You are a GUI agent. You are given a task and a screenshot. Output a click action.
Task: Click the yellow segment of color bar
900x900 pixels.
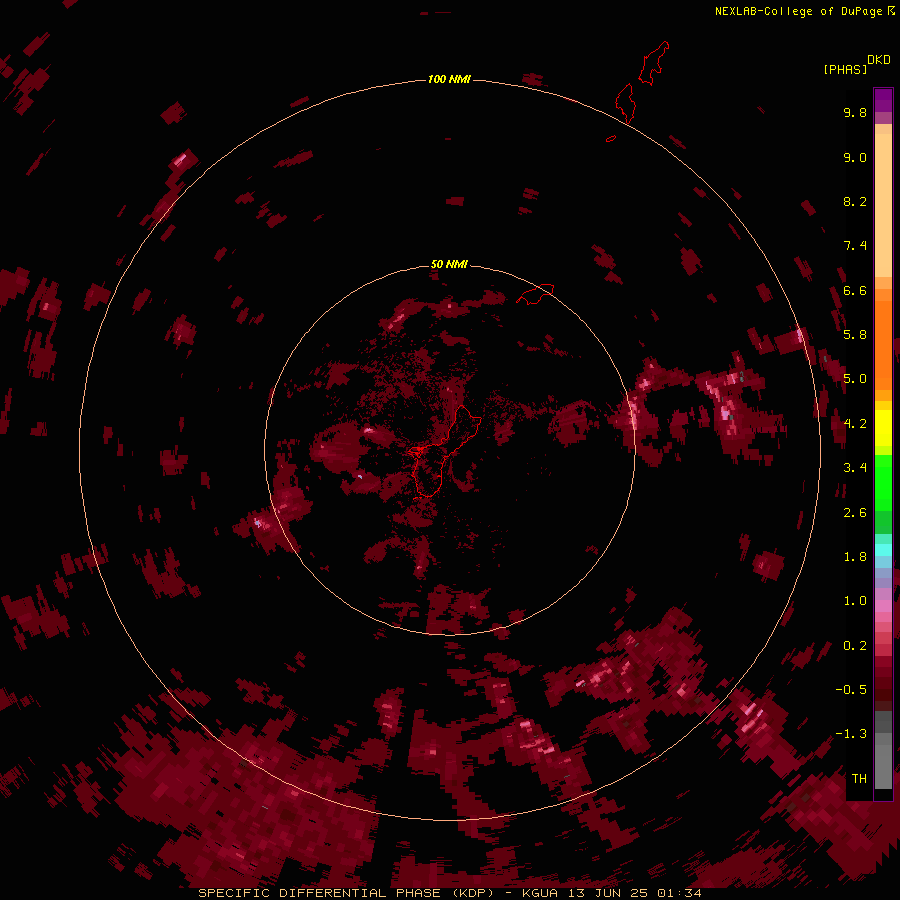(x=883, y=428)
